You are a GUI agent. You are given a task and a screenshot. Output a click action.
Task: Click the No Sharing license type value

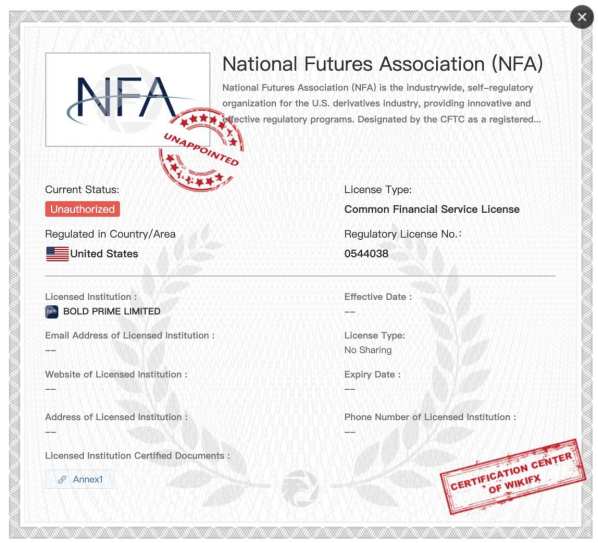tap(368, 350)
